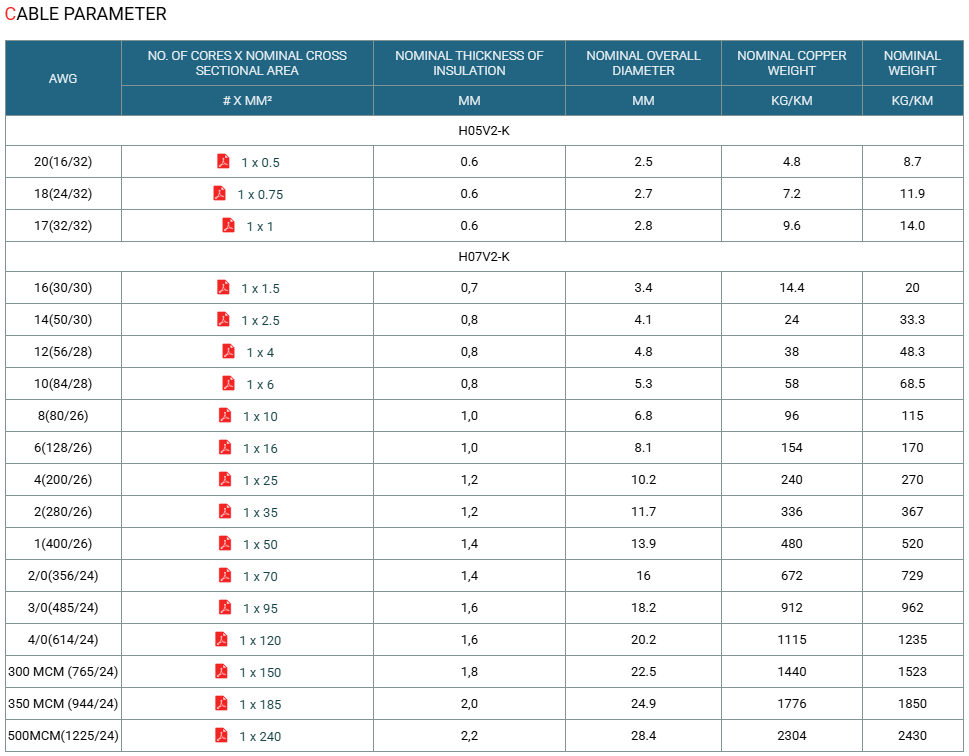Click PDF icon beside 1 x 2.5
This screenshot has height=756, width=969.
point(223,320)
